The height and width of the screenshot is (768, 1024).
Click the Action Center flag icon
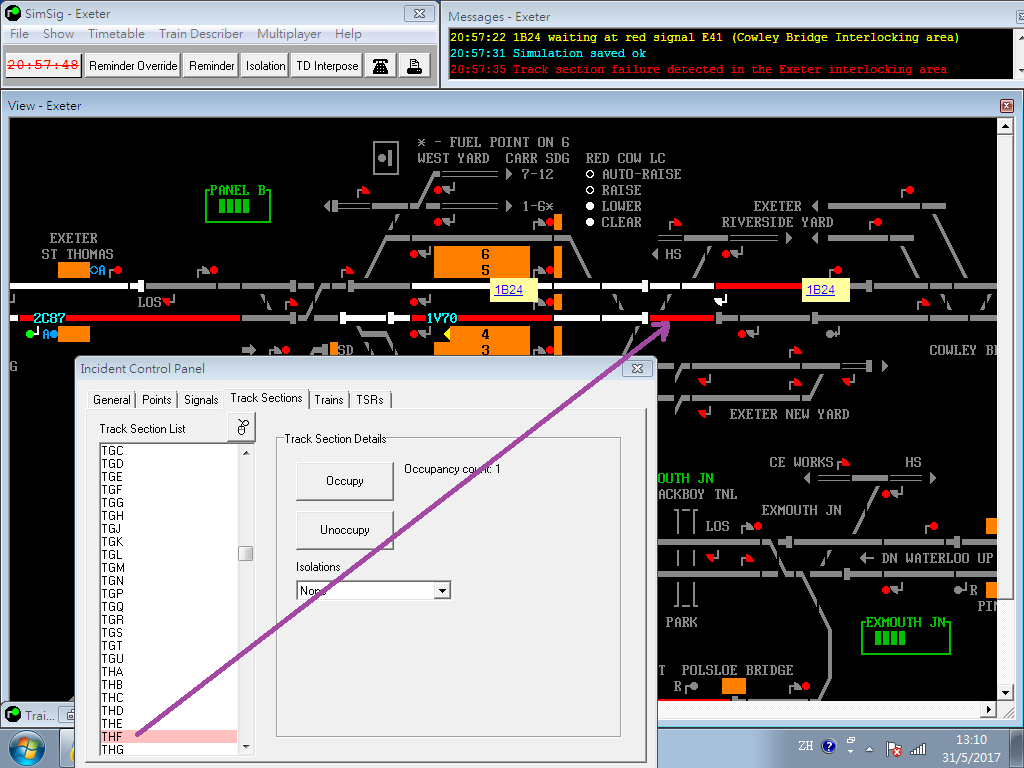[894, 748]
